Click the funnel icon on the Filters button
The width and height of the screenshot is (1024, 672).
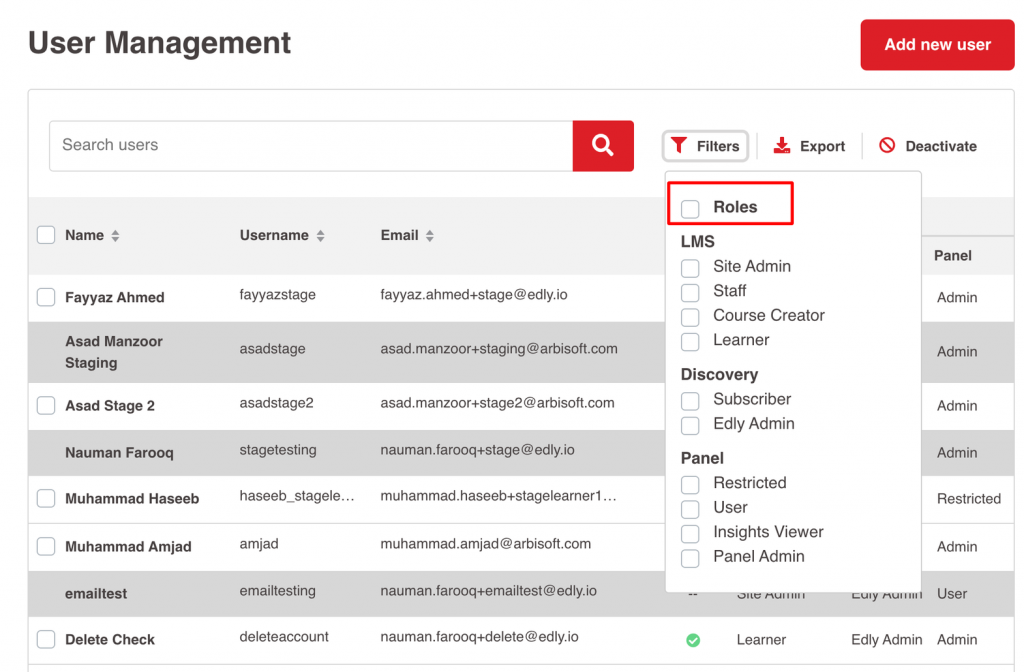(x=680, y=146)
